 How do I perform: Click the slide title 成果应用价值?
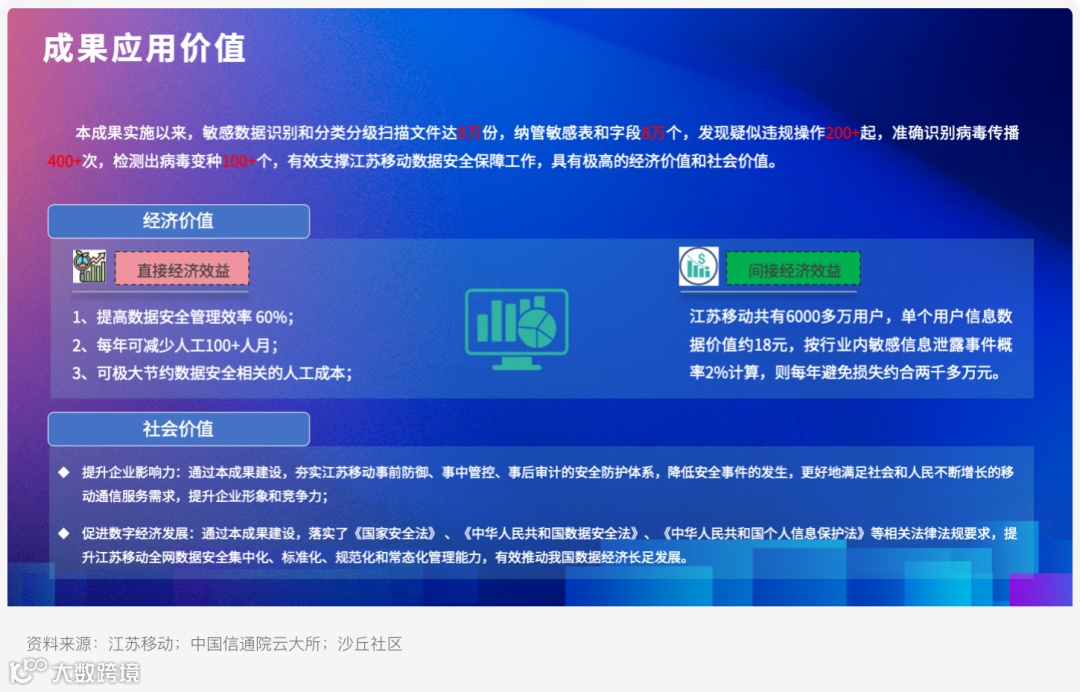point(144,49)
